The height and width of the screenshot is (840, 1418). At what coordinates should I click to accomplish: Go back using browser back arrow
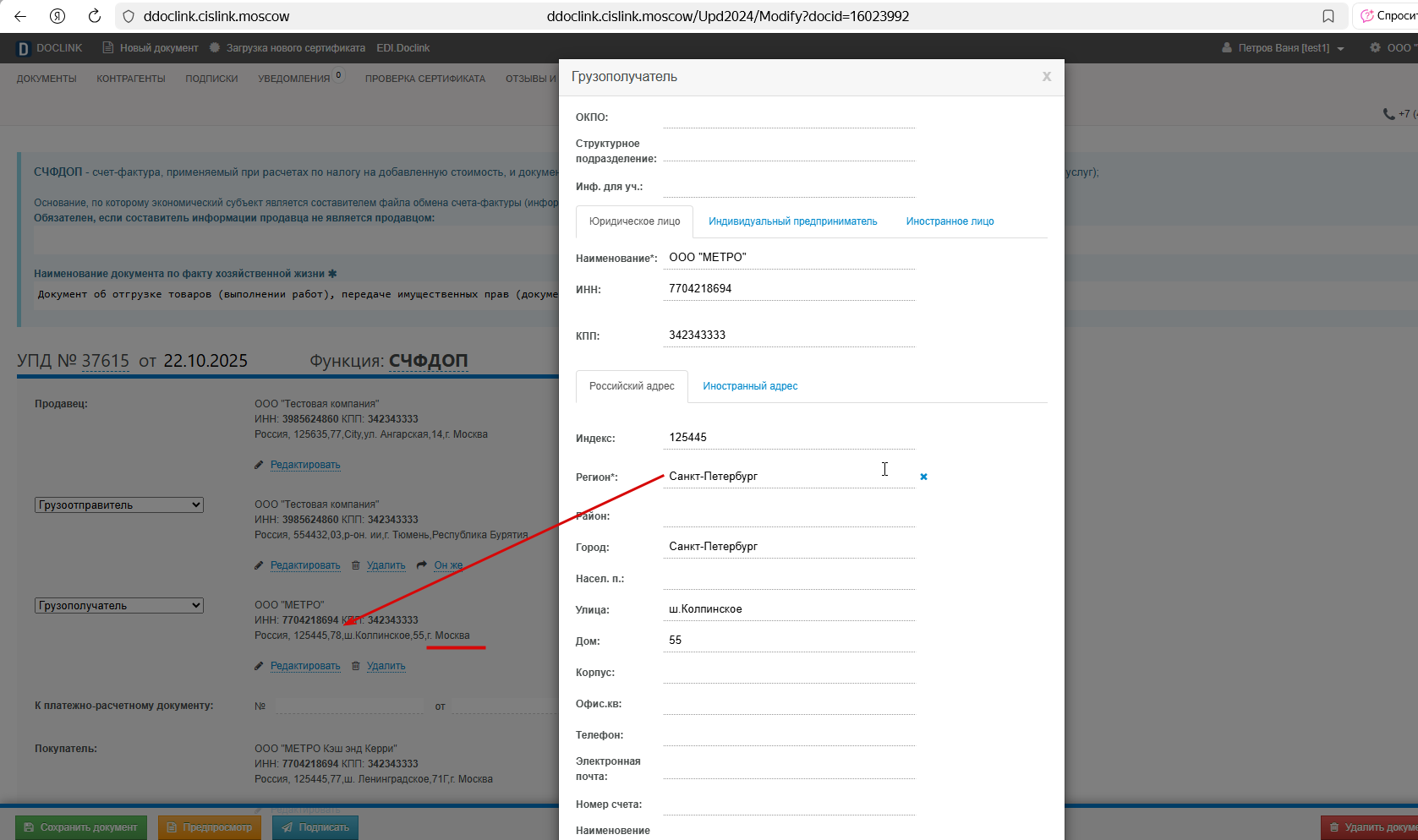coord(20,16)
